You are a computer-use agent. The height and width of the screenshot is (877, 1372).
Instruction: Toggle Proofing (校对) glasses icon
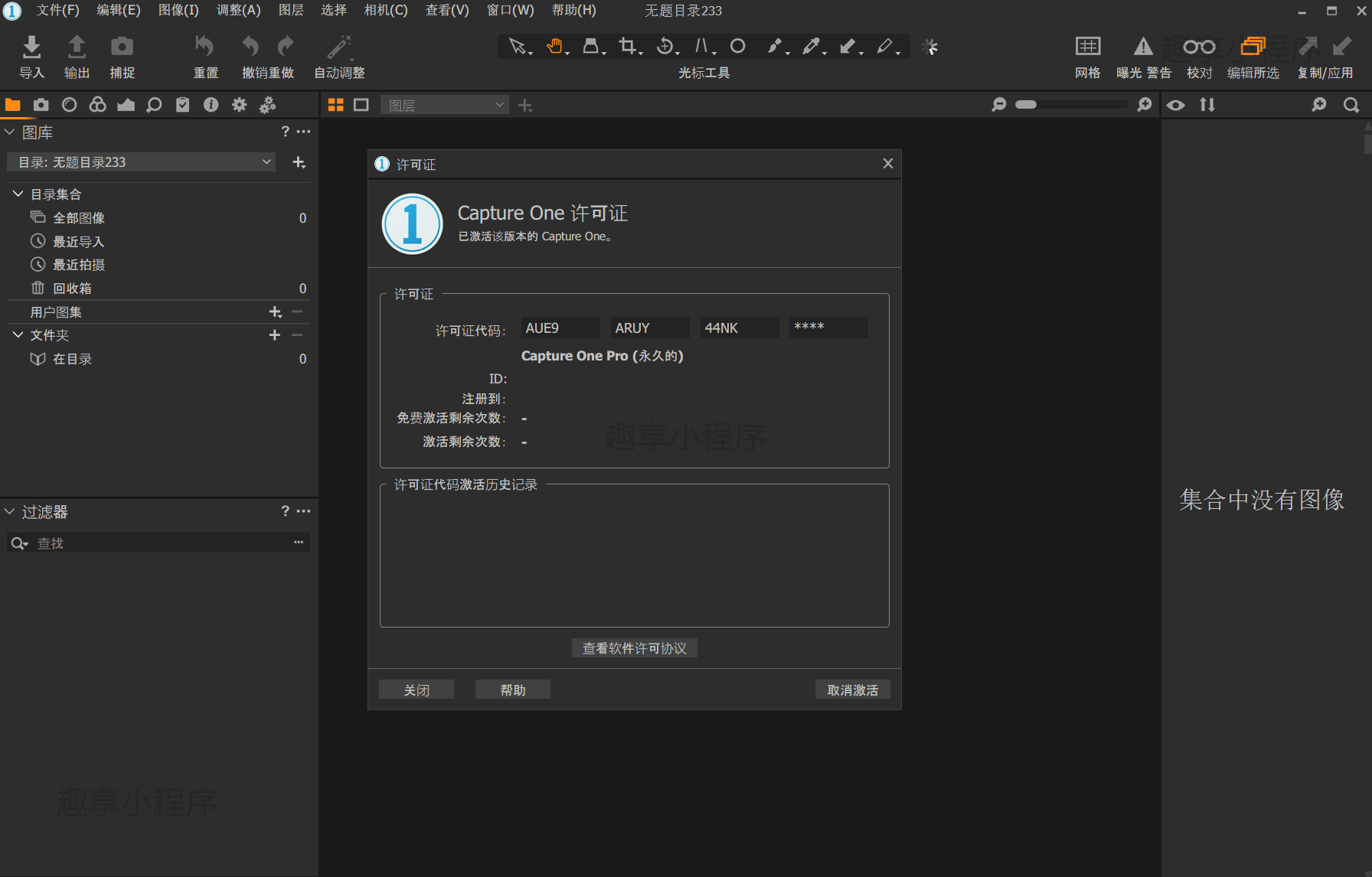(x=1199, y=47)
